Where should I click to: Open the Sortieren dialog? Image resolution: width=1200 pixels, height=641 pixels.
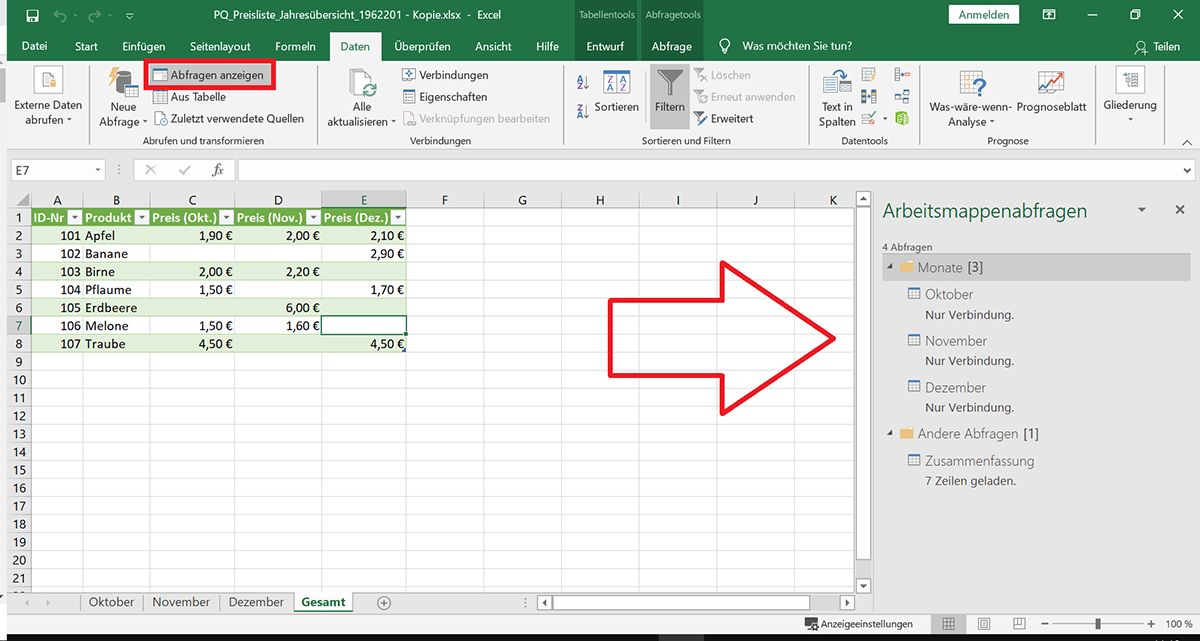click(616, 92)
